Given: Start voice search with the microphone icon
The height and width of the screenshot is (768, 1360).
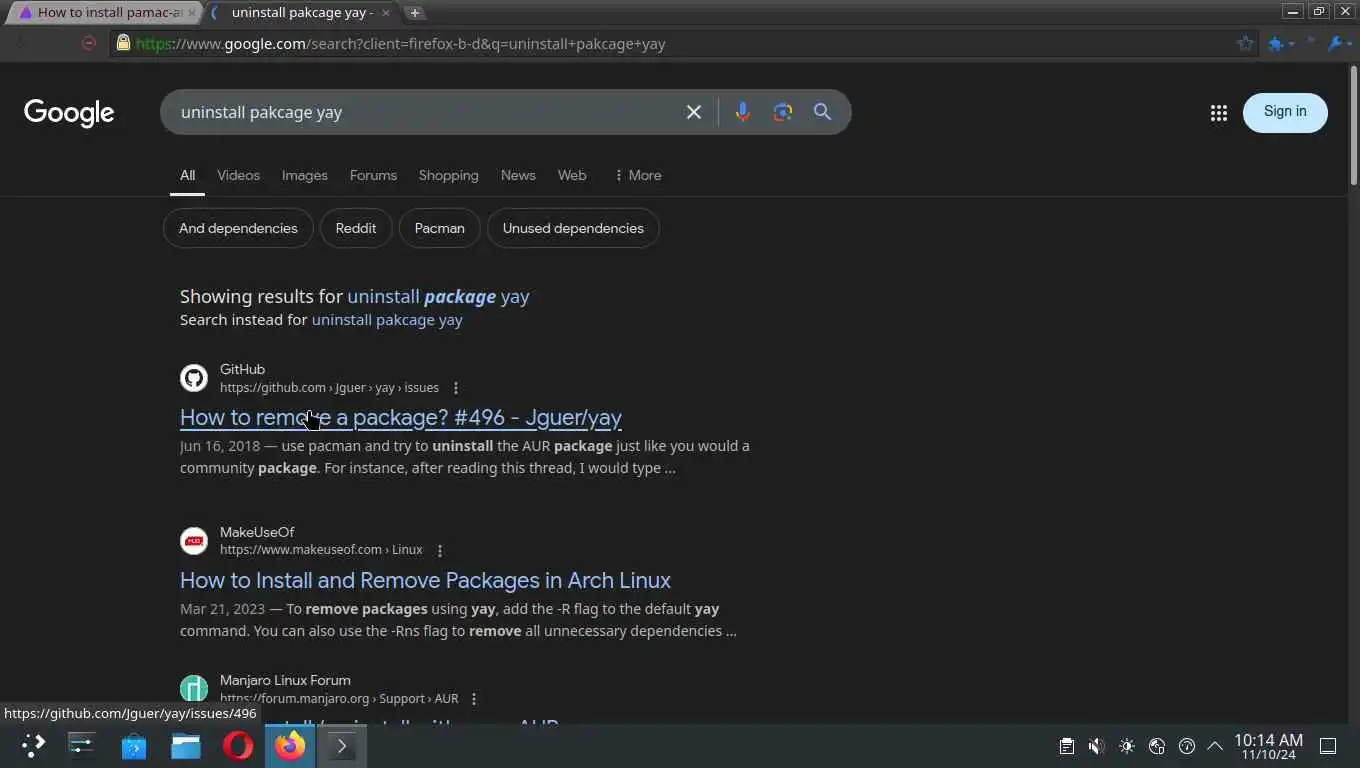Looking at the screenshot, I should point(742,112).
